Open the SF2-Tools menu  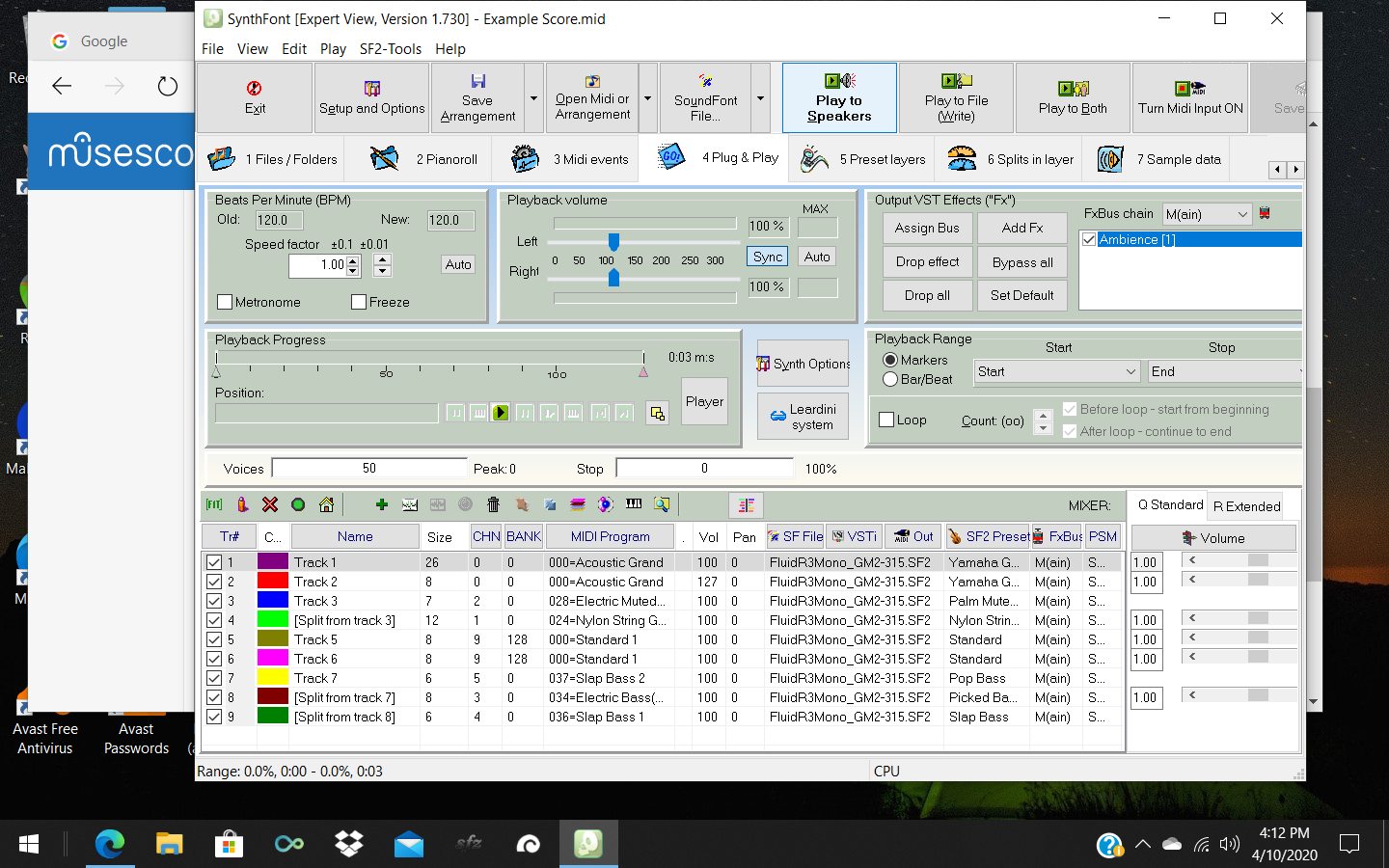[x=390, y=49]
